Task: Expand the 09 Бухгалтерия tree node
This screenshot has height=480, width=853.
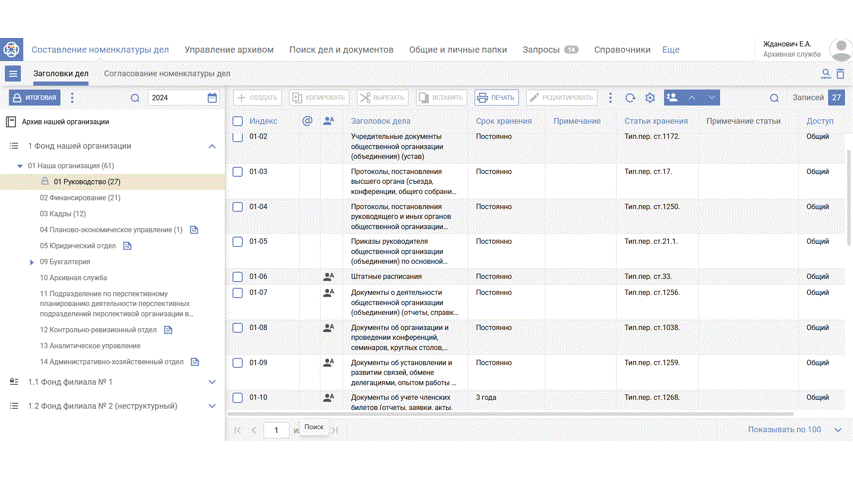Action: (x=32, y=262)
